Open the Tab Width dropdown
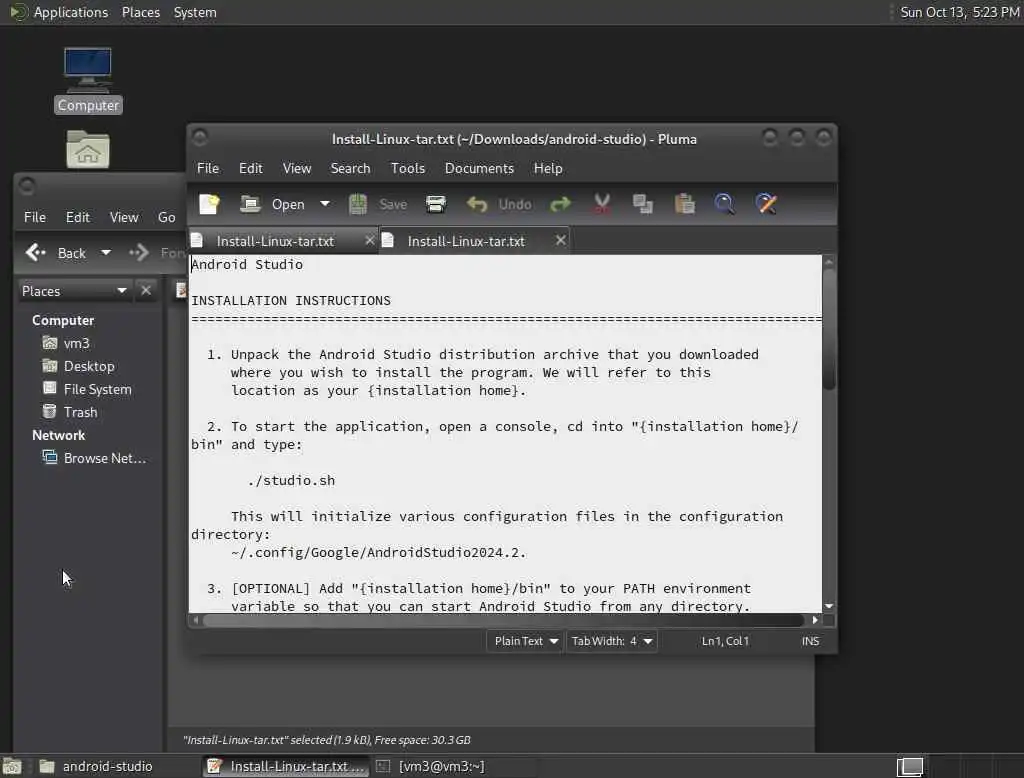 (611, 641)
